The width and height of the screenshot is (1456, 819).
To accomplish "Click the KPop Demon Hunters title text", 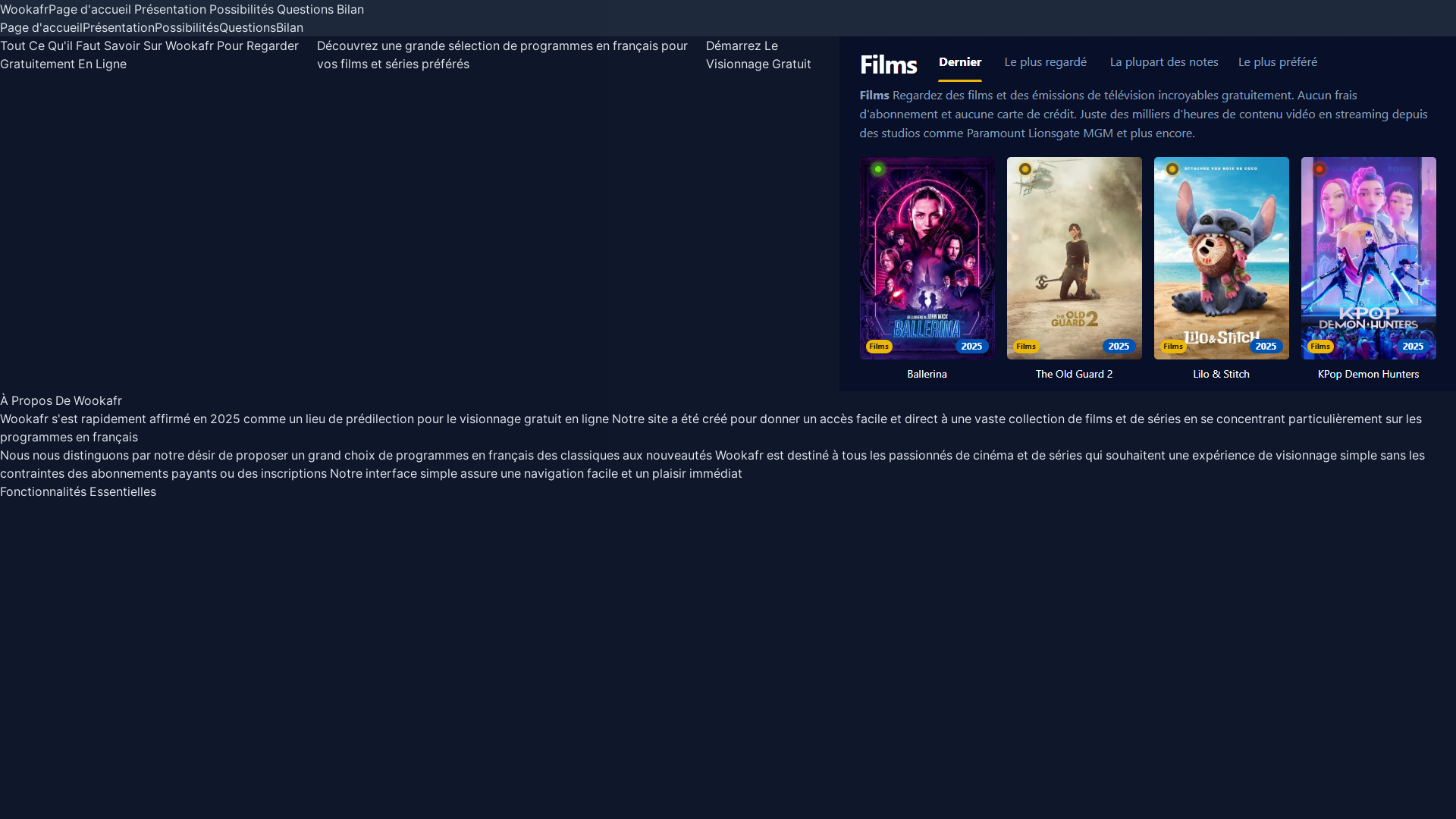I will coord(1369,374).
